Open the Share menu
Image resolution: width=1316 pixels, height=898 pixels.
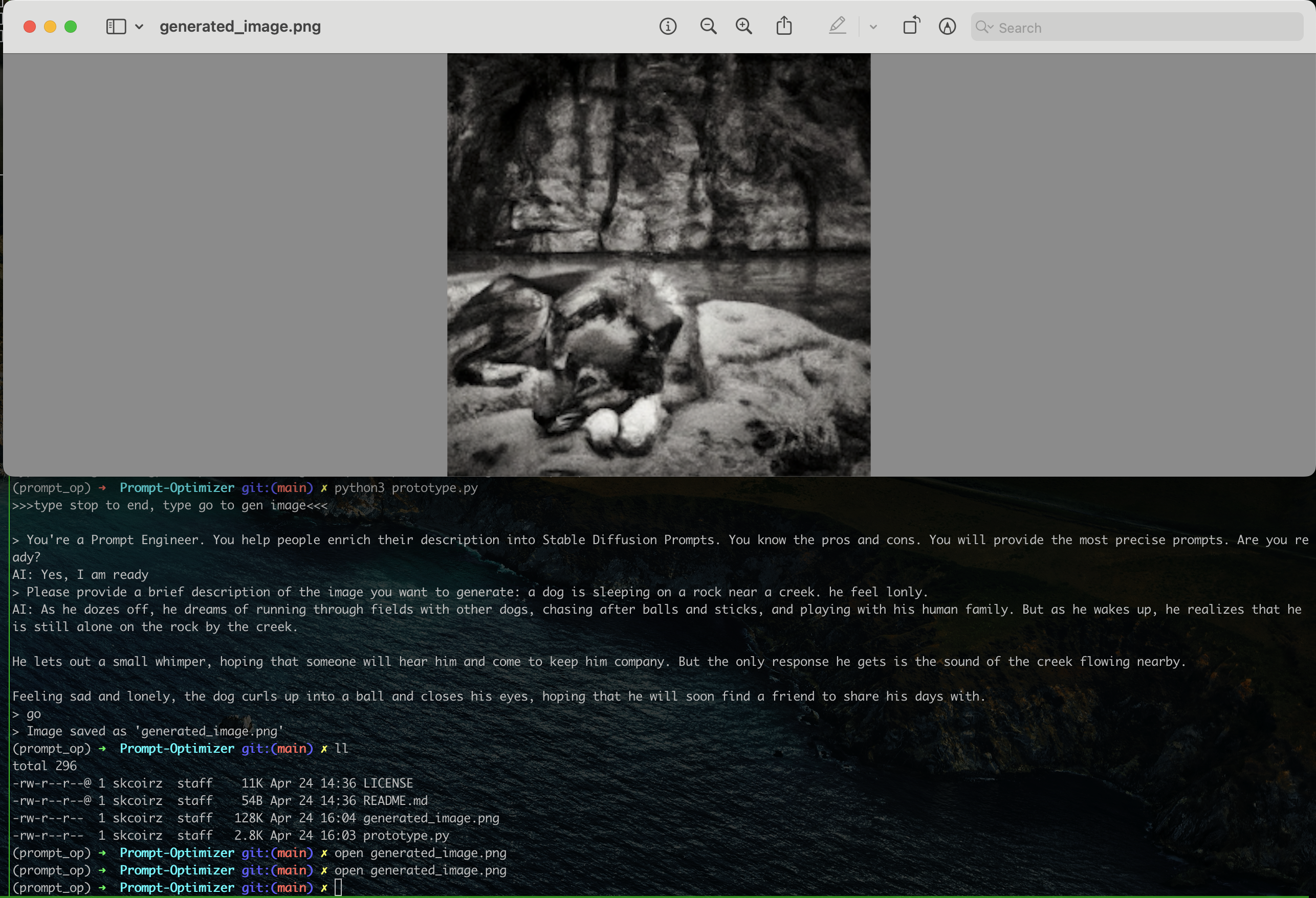click(784, 26)
